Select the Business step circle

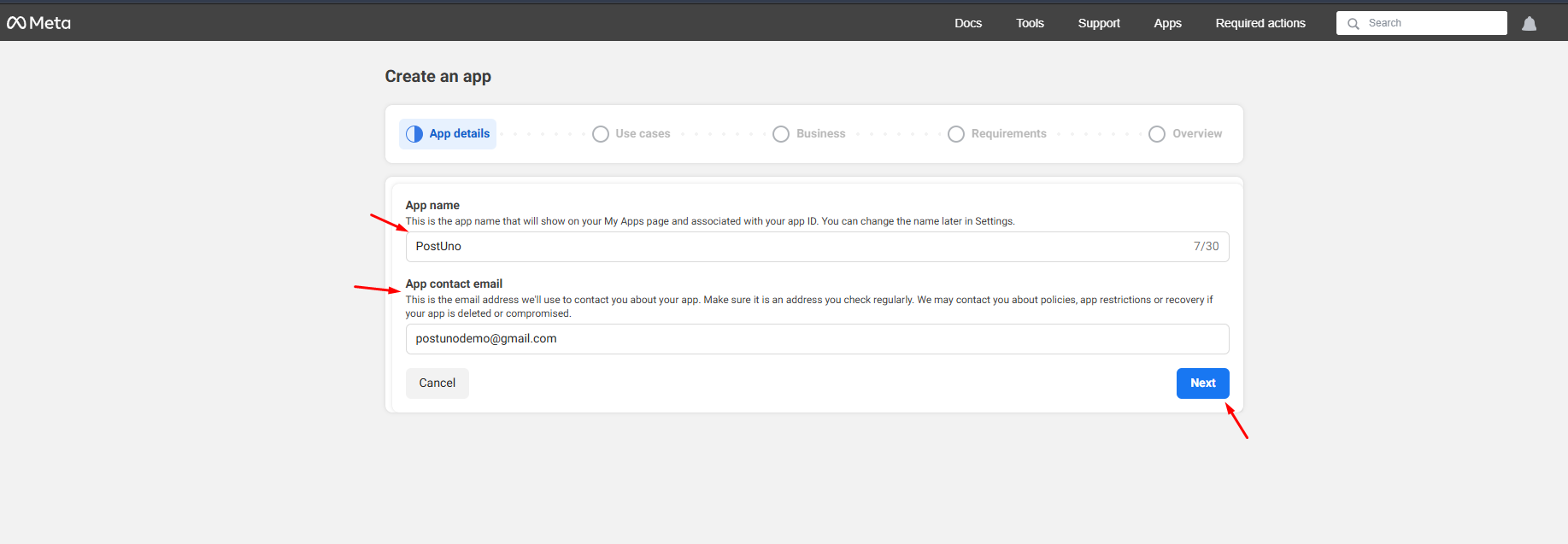781,134
